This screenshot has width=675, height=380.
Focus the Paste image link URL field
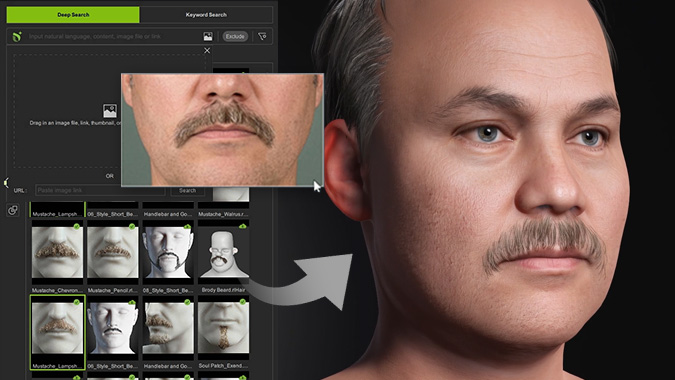[x=100, y=190]
